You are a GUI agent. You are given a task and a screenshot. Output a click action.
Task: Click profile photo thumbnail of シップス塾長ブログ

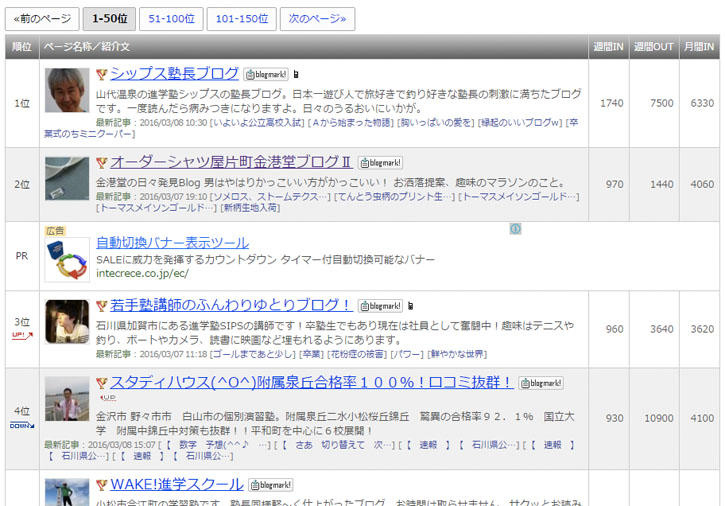point(66,90)
